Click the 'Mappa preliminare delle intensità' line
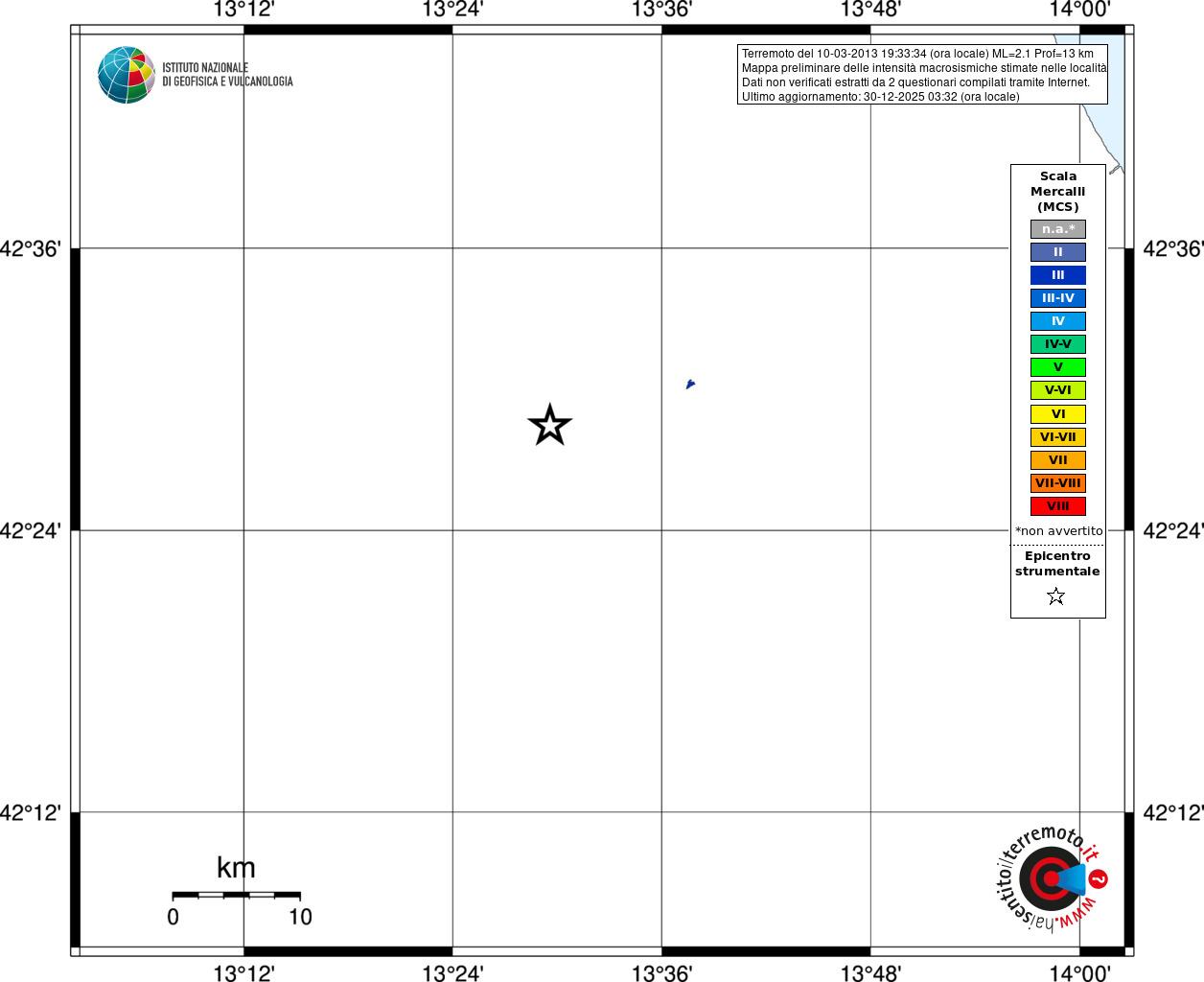Image resolution: width=1204 pixels, height=982 pixels. 924,68
